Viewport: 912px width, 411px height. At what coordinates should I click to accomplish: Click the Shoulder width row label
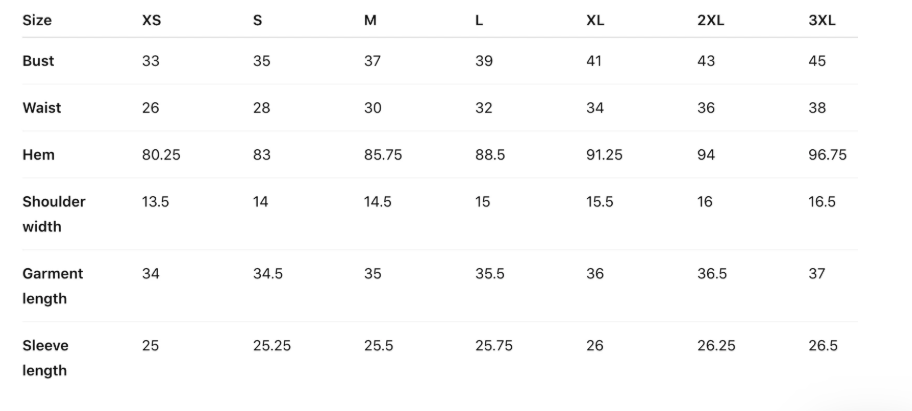point(54,213)
